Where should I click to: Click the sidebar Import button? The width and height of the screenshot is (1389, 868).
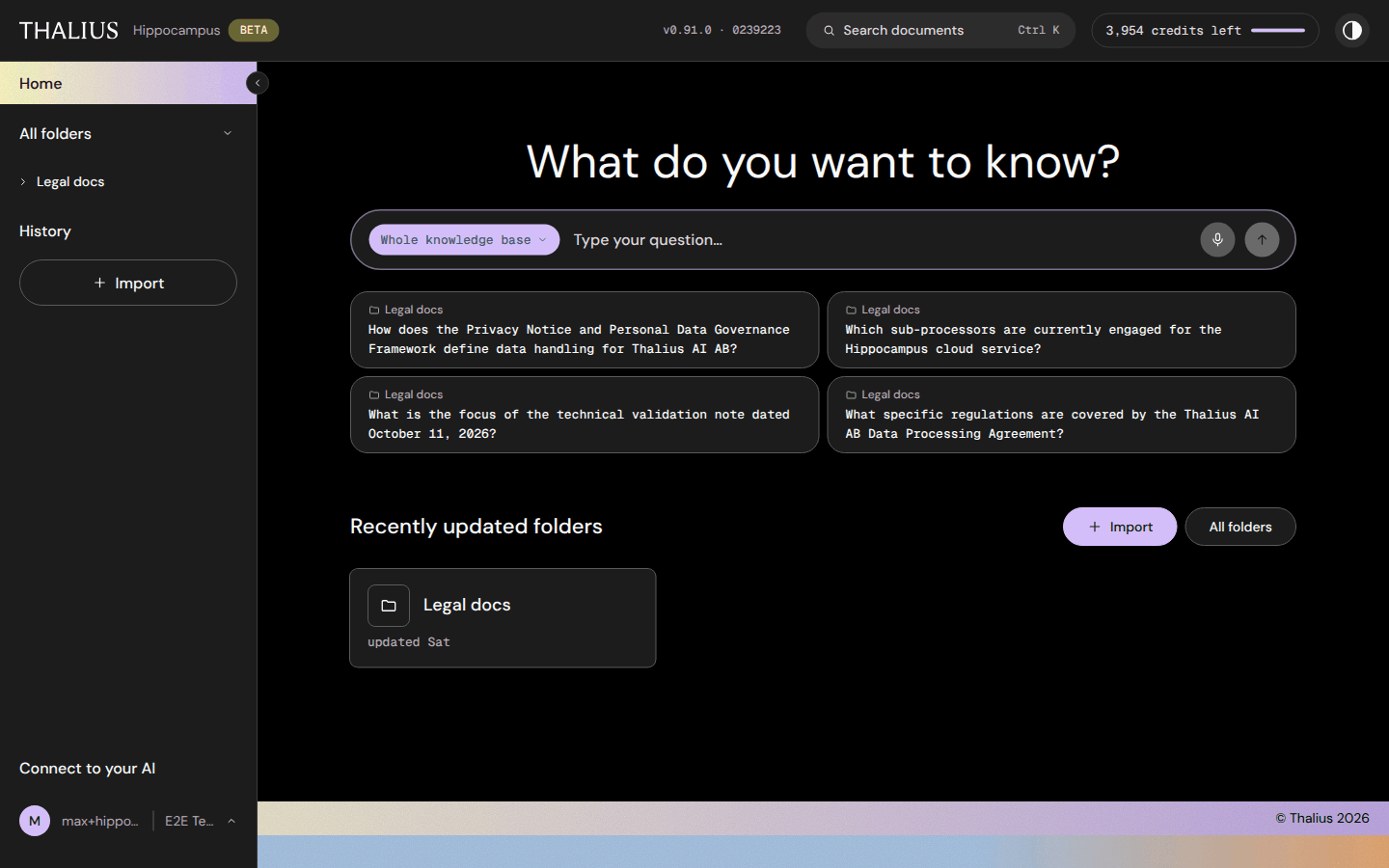click(x=128, y=283)
